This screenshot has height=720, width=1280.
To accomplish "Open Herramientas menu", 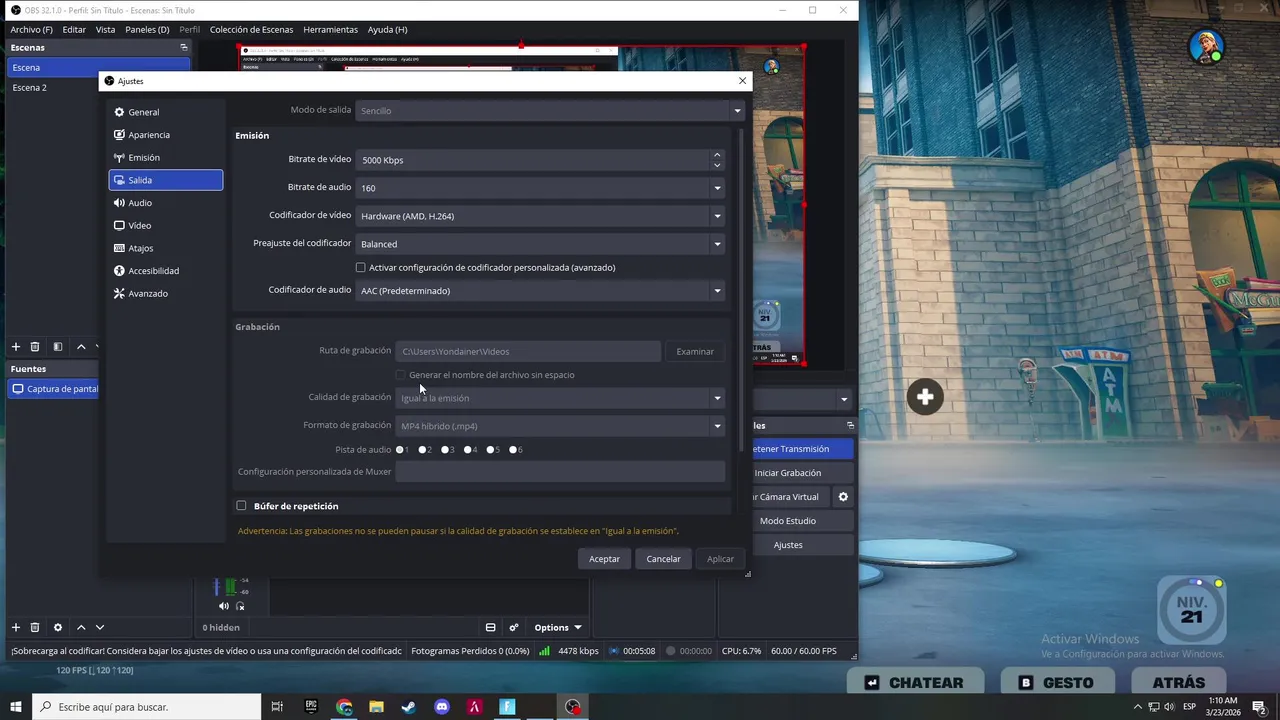I will point(330,30).
